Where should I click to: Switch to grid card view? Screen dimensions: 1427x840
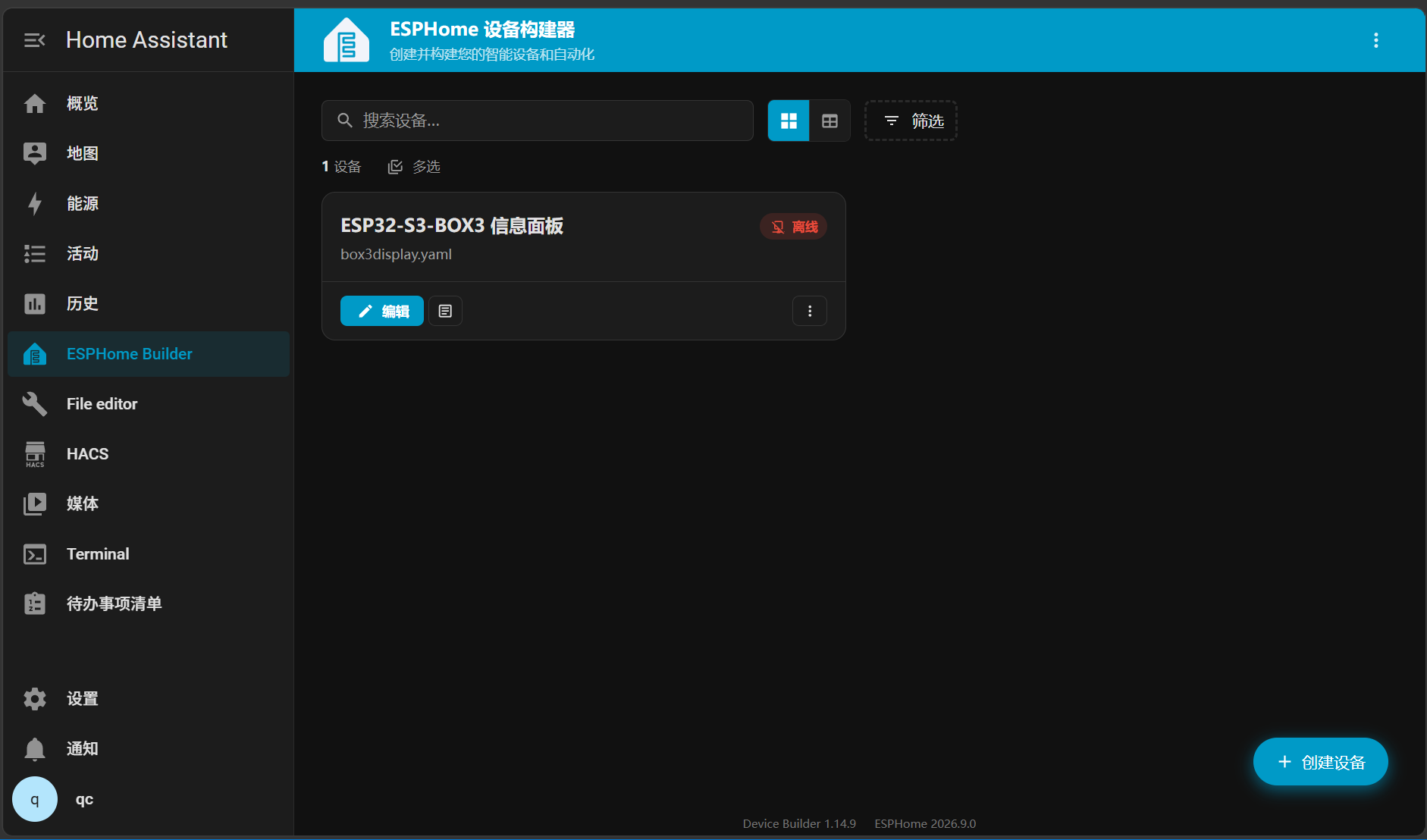(789, 121)
